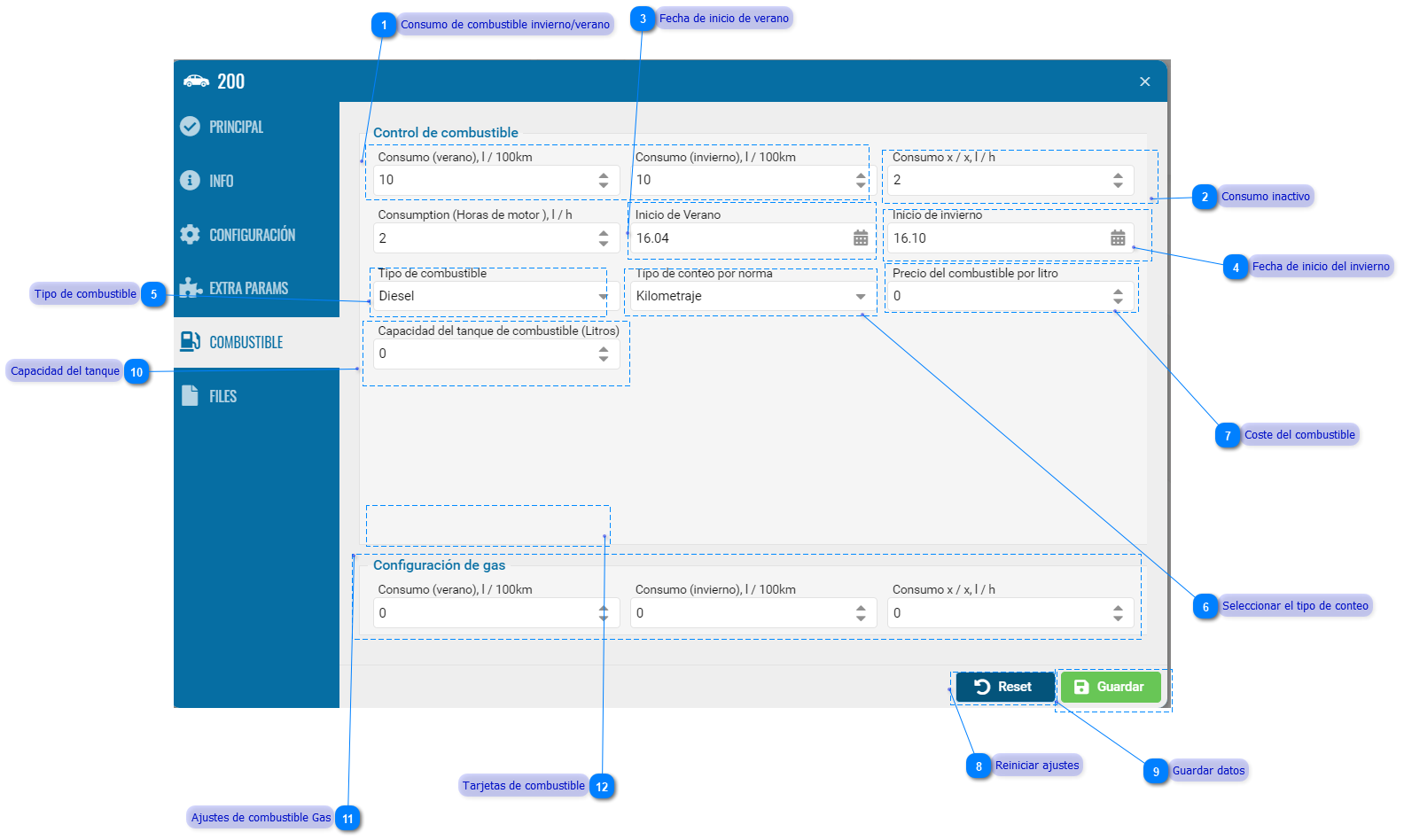Screen dimensions: 1404x840
Task: Click the 200 vehicle title text
Action: coord(231,82)
